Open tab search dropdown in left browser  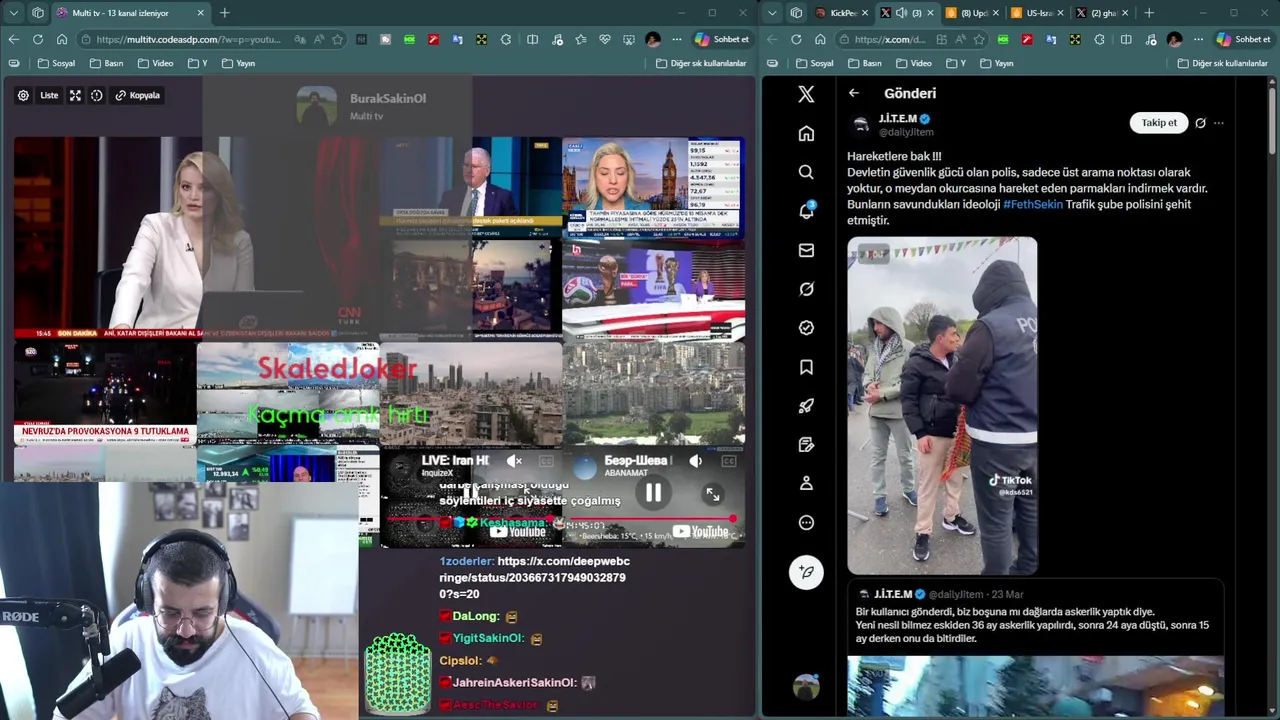click(x=13, y=13)
